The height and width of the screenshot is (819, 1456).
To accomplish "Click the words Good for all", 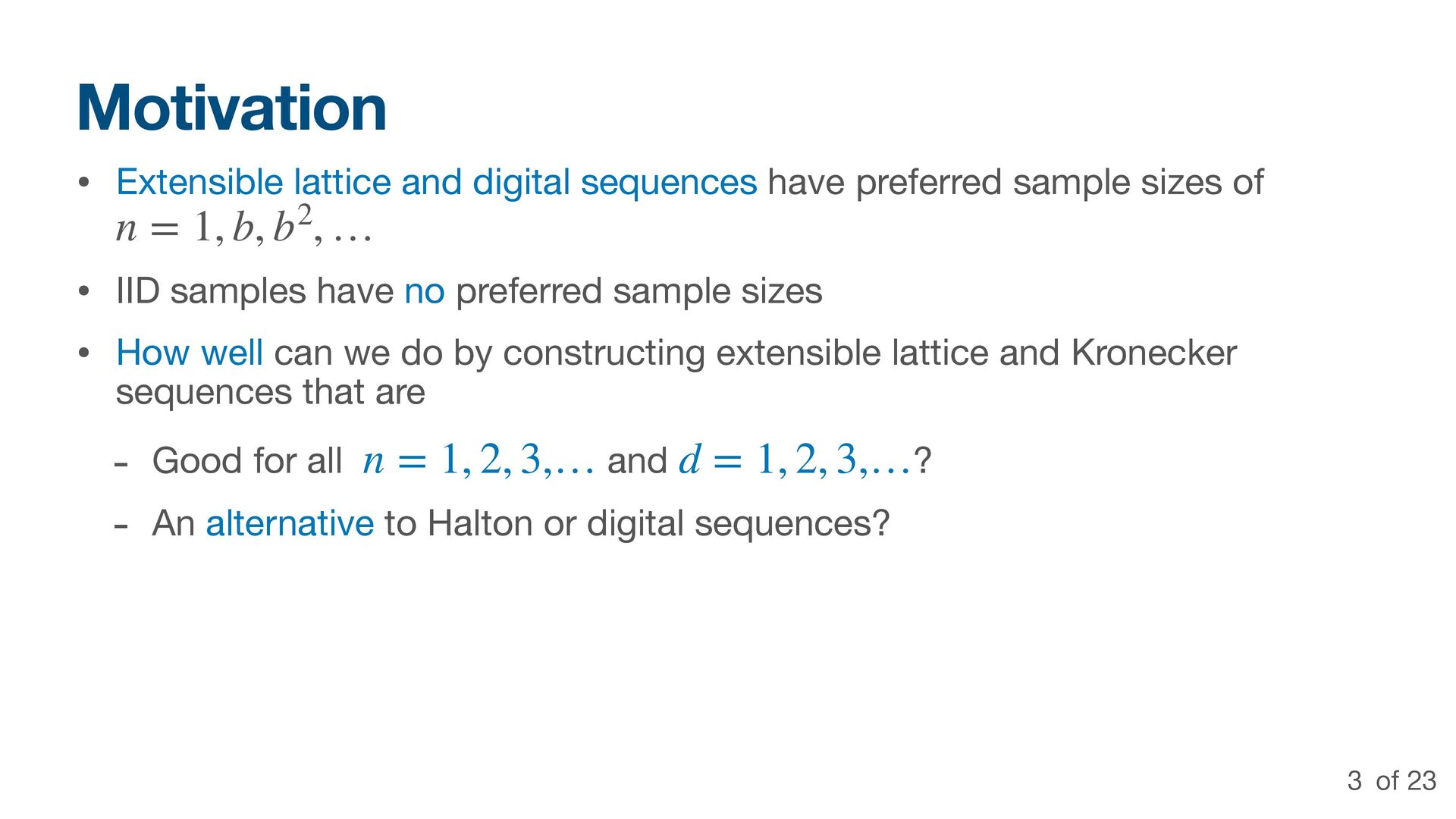I will [247, 460].
